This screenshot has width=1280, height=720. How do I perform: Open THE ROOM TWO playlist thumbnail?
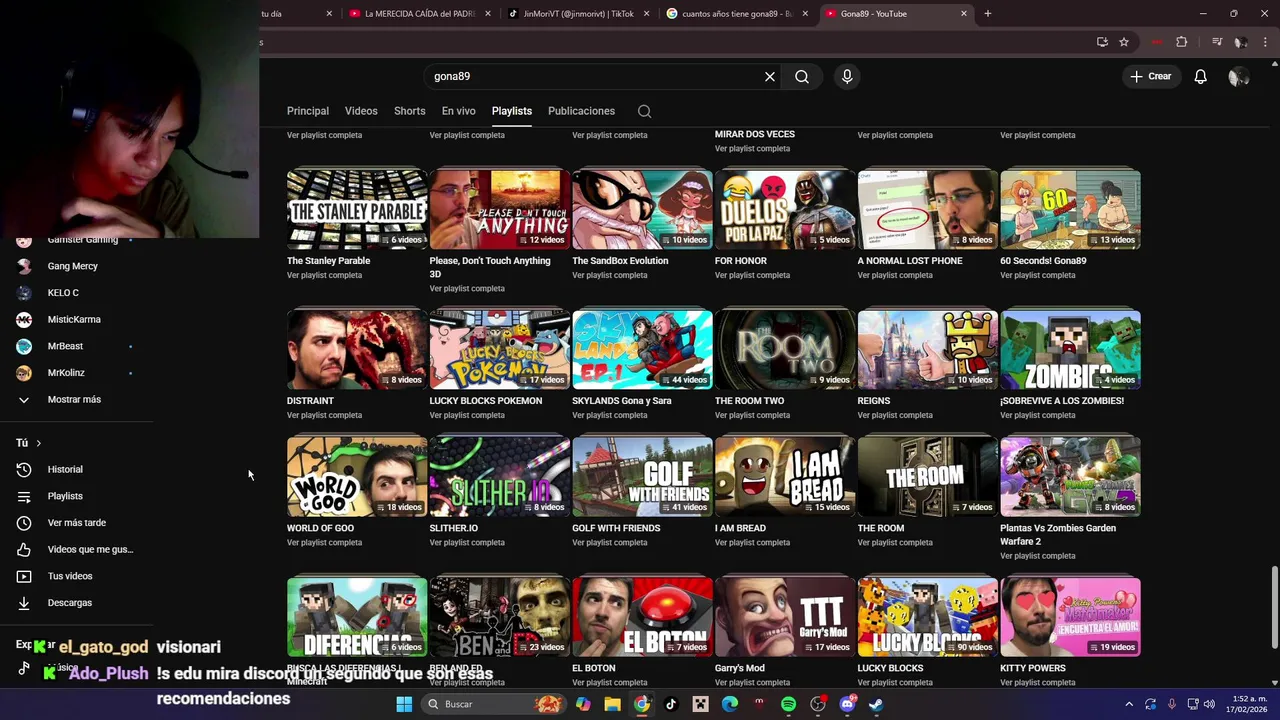pos(785,349)
